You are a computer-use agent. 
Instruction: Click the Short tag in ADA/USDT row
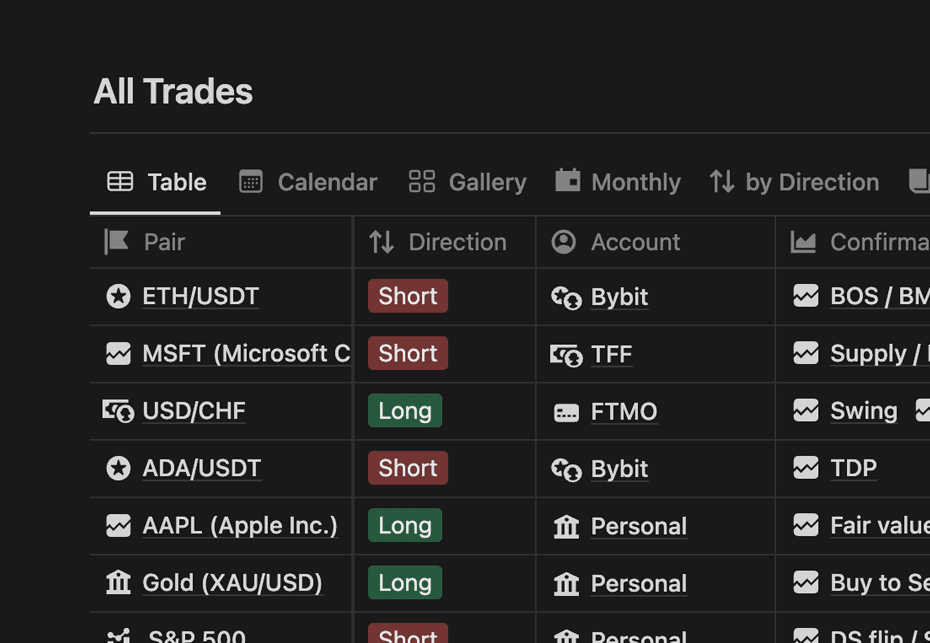pyautogui.click(x=408, y=468)
